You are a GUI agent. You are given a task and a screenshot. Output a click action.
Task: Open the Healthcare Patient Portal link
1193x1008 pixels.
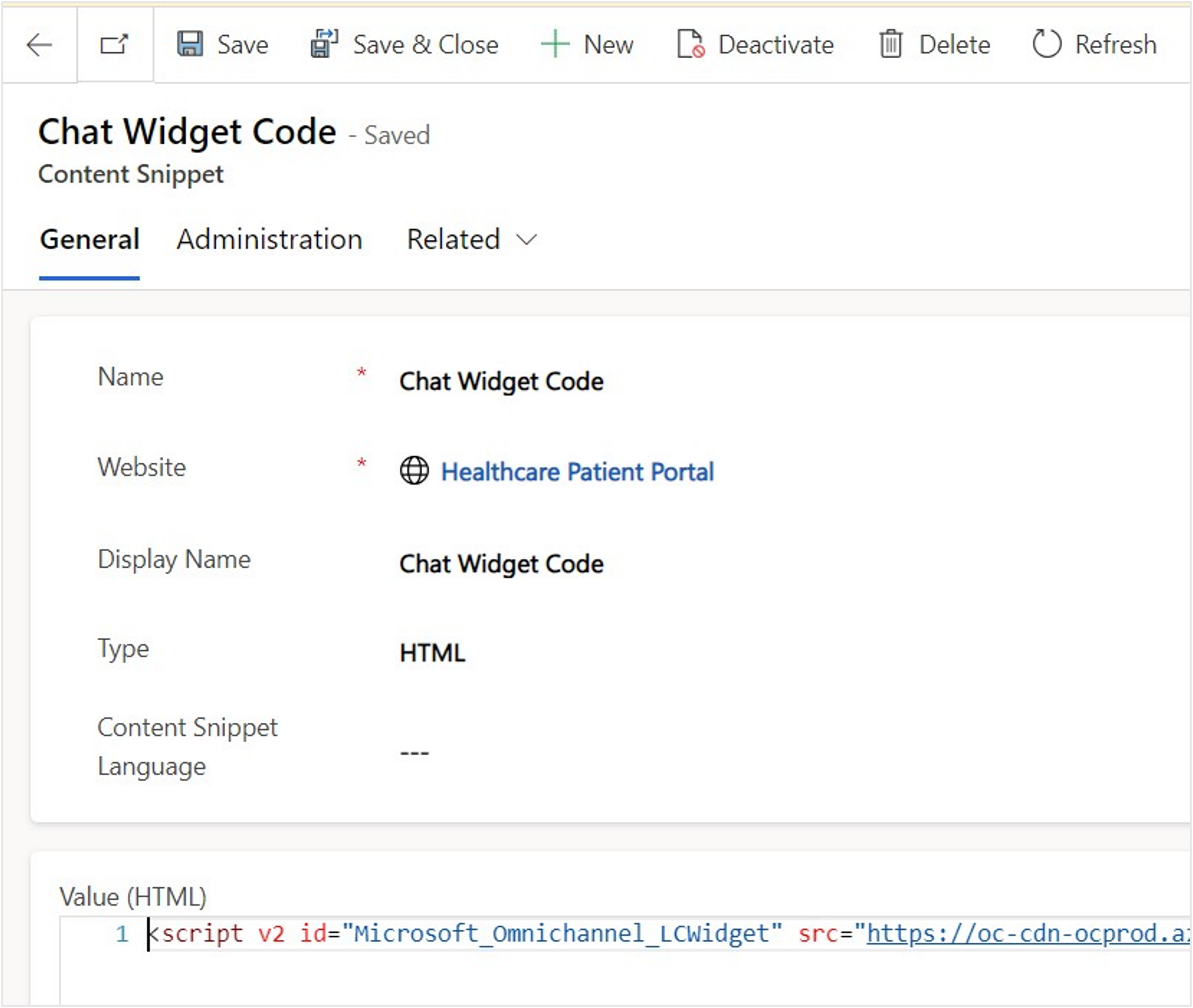[578, 472]
